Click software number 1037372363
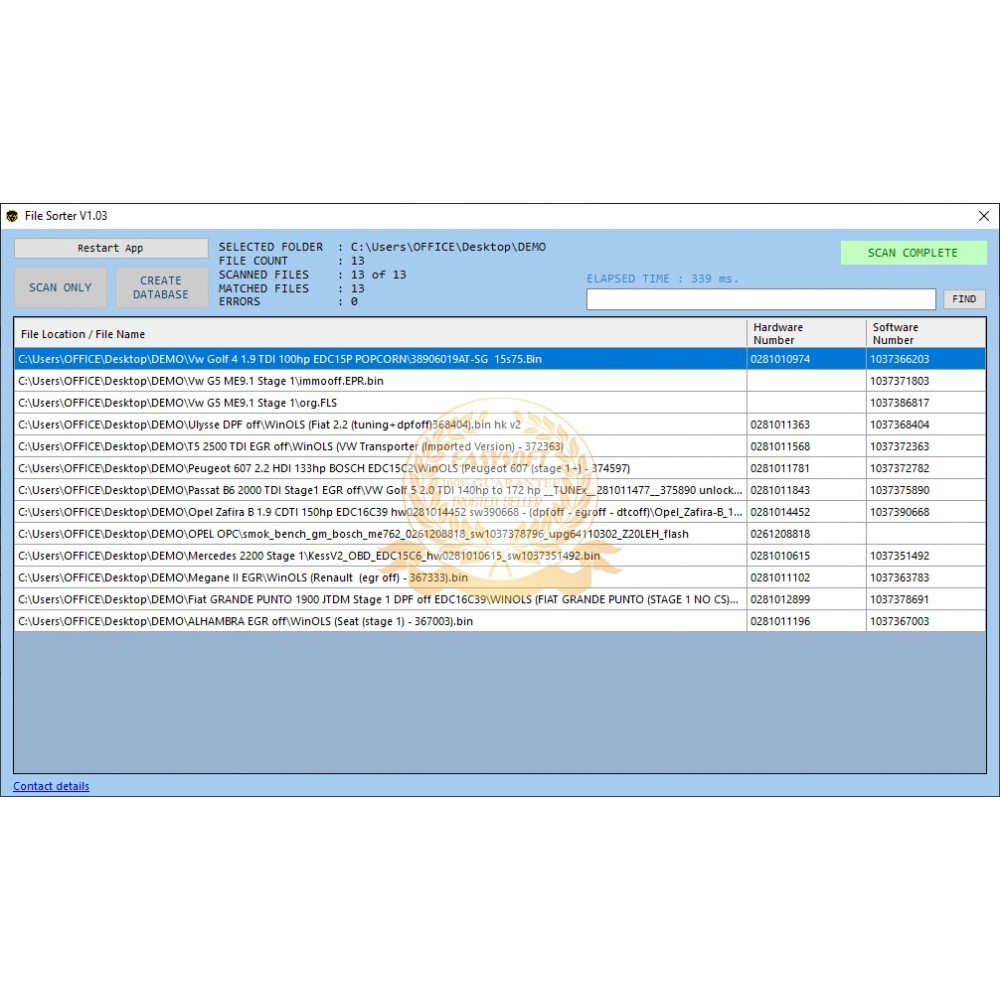The width and height of the screenshot is (1000, 1000). tap(900, 446)
